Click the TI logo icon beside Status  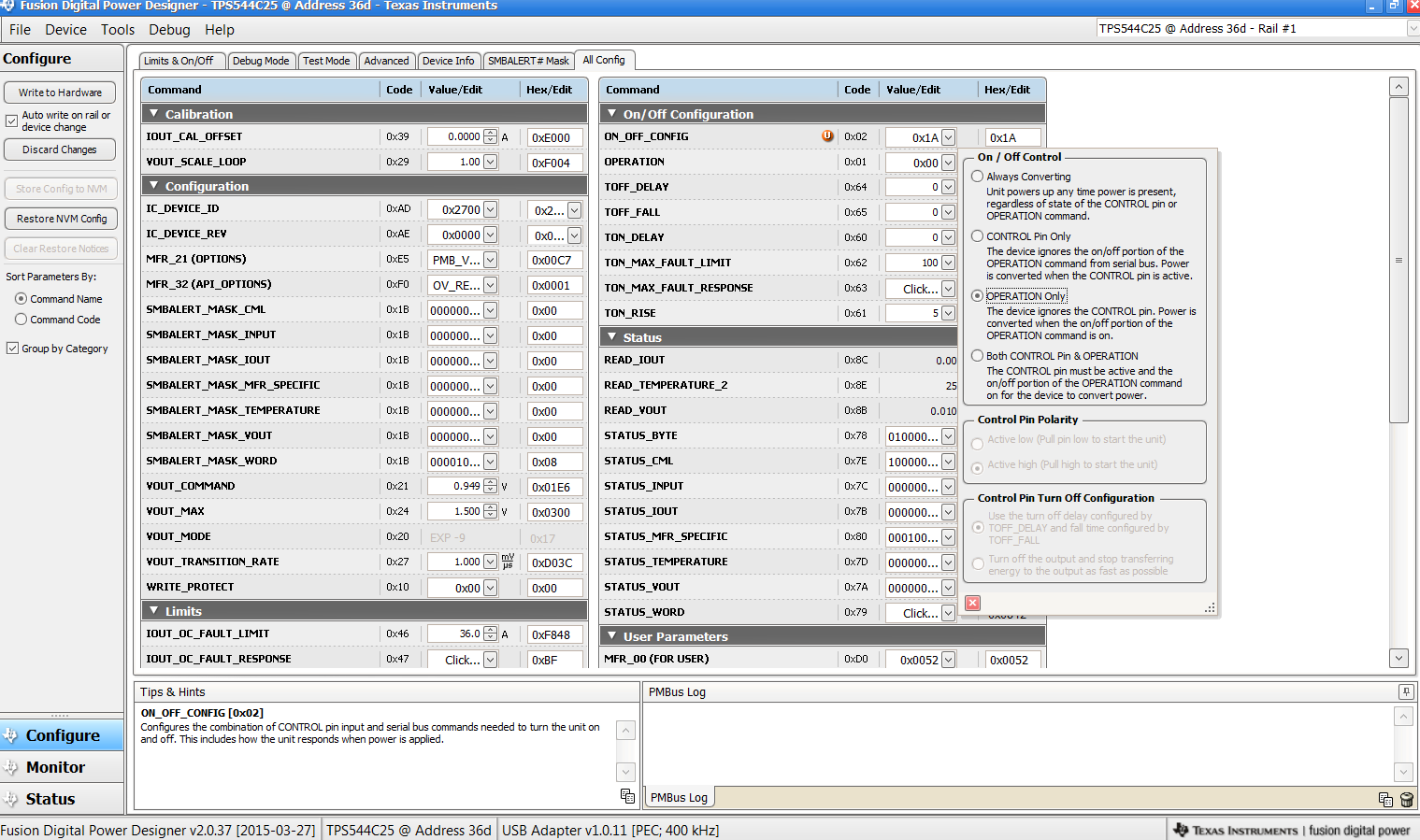[x=11, y=799]
